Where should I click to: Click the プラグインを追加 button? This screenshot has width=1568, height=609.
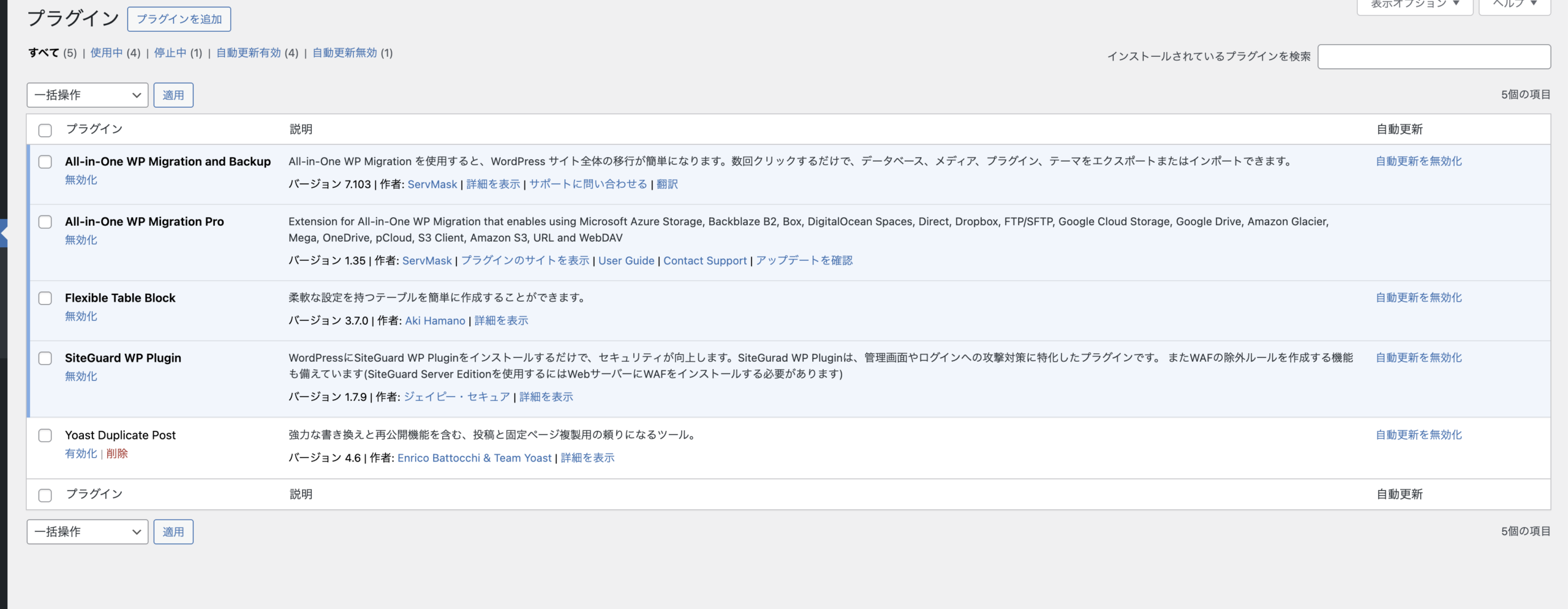179,20
